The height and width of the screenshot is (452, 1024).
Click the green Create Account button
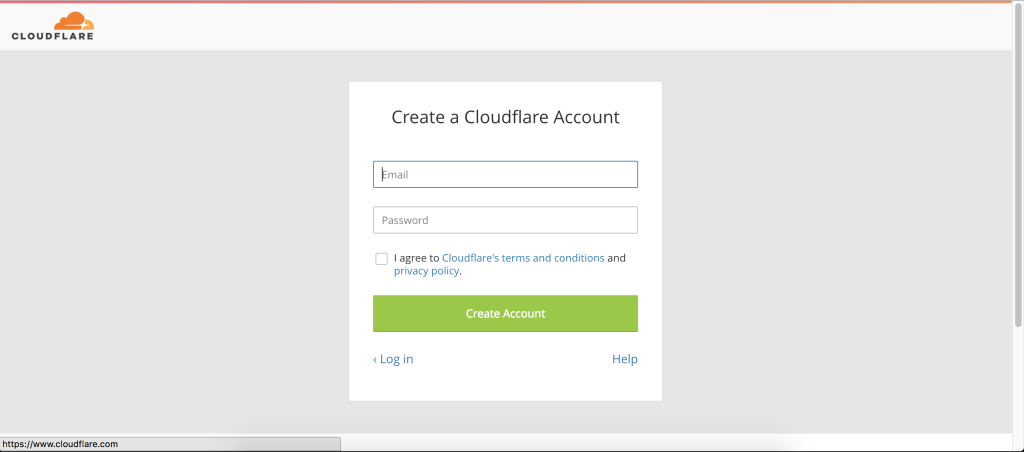505,314
